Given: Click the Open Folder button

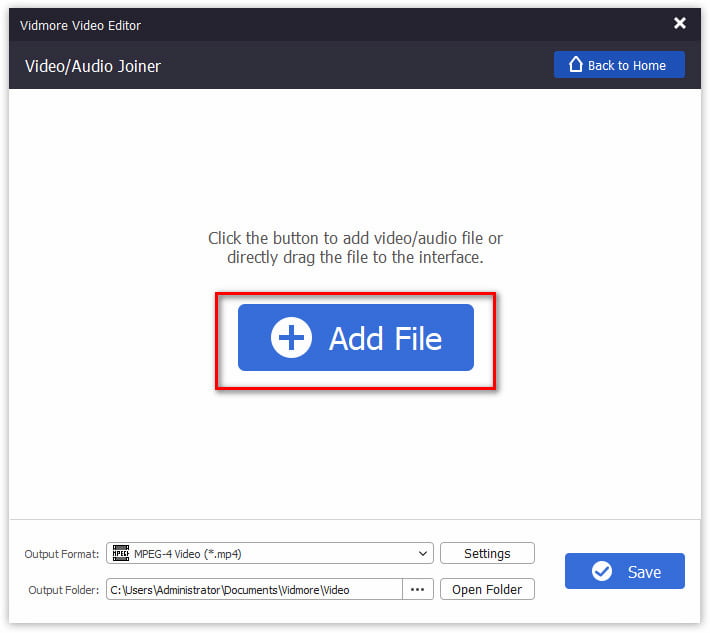Looking at the screenshot, I should [486, 589].
